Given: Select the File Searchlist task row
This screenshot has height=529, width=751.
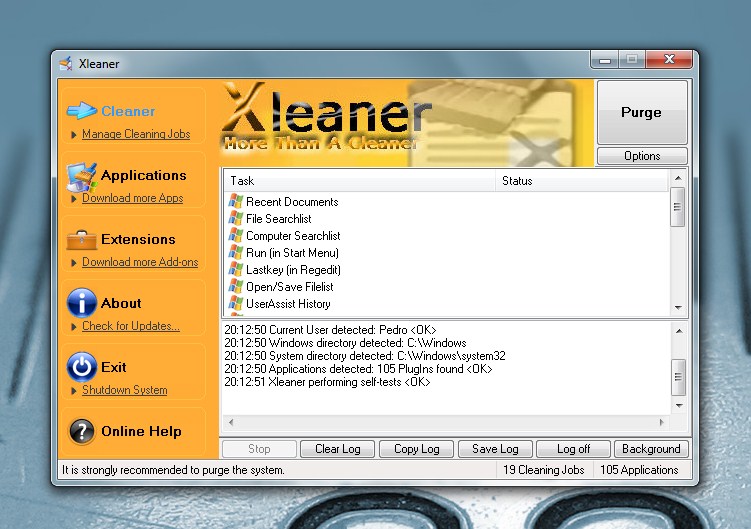Looking at the screenshot, I should pyautogui.click(x=446, y=218).
